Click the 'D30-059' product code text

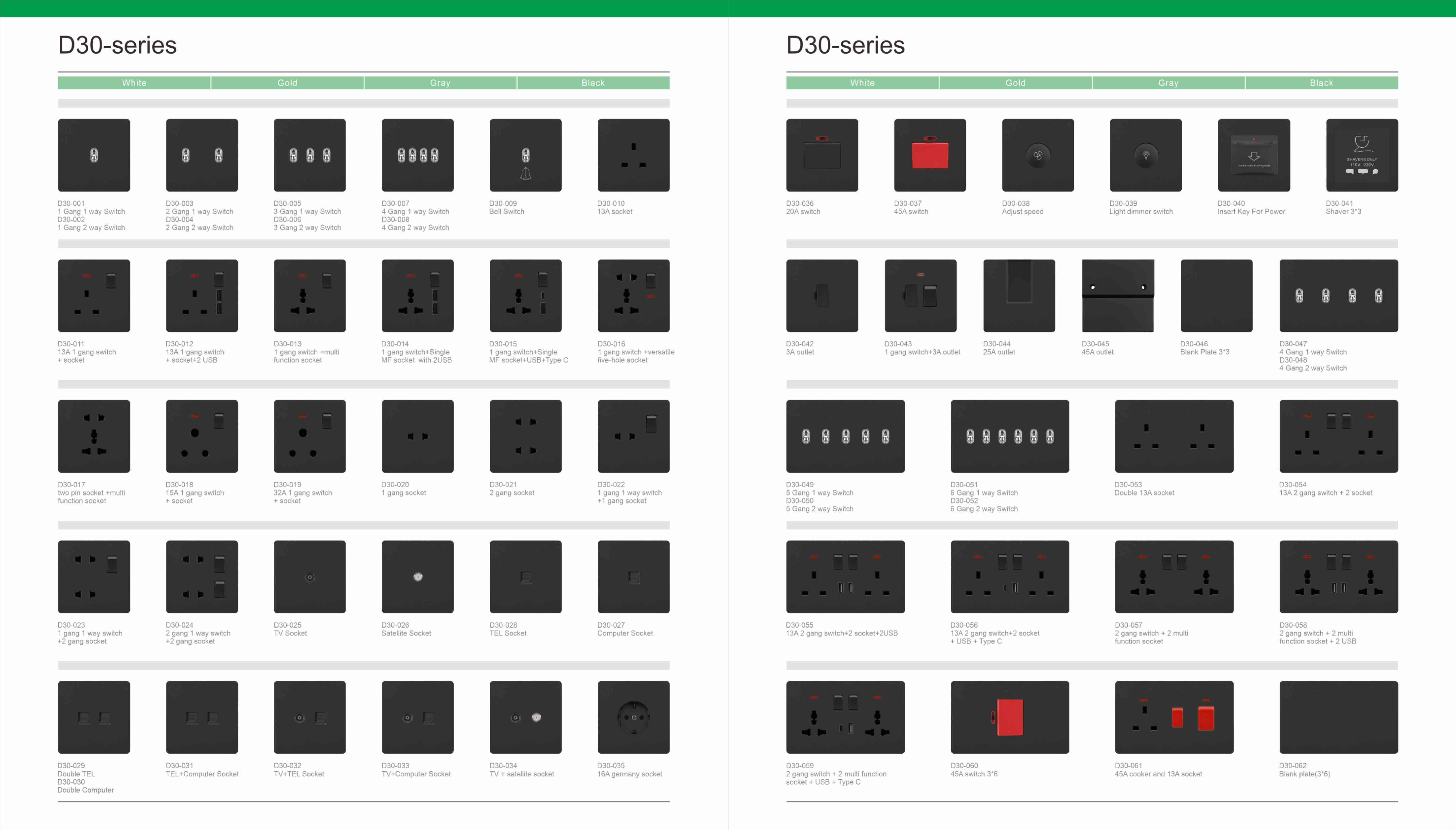(x=800, y=766)
